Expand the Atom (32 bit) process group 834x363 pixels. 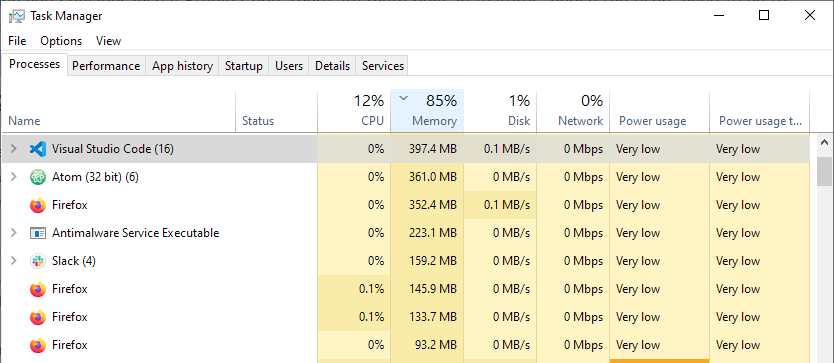14,177
